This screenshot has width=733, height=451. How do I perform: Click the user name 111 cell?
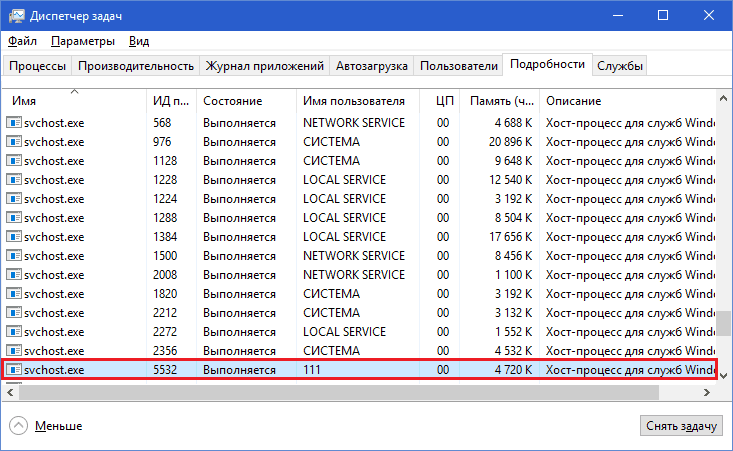pos(312,370)
